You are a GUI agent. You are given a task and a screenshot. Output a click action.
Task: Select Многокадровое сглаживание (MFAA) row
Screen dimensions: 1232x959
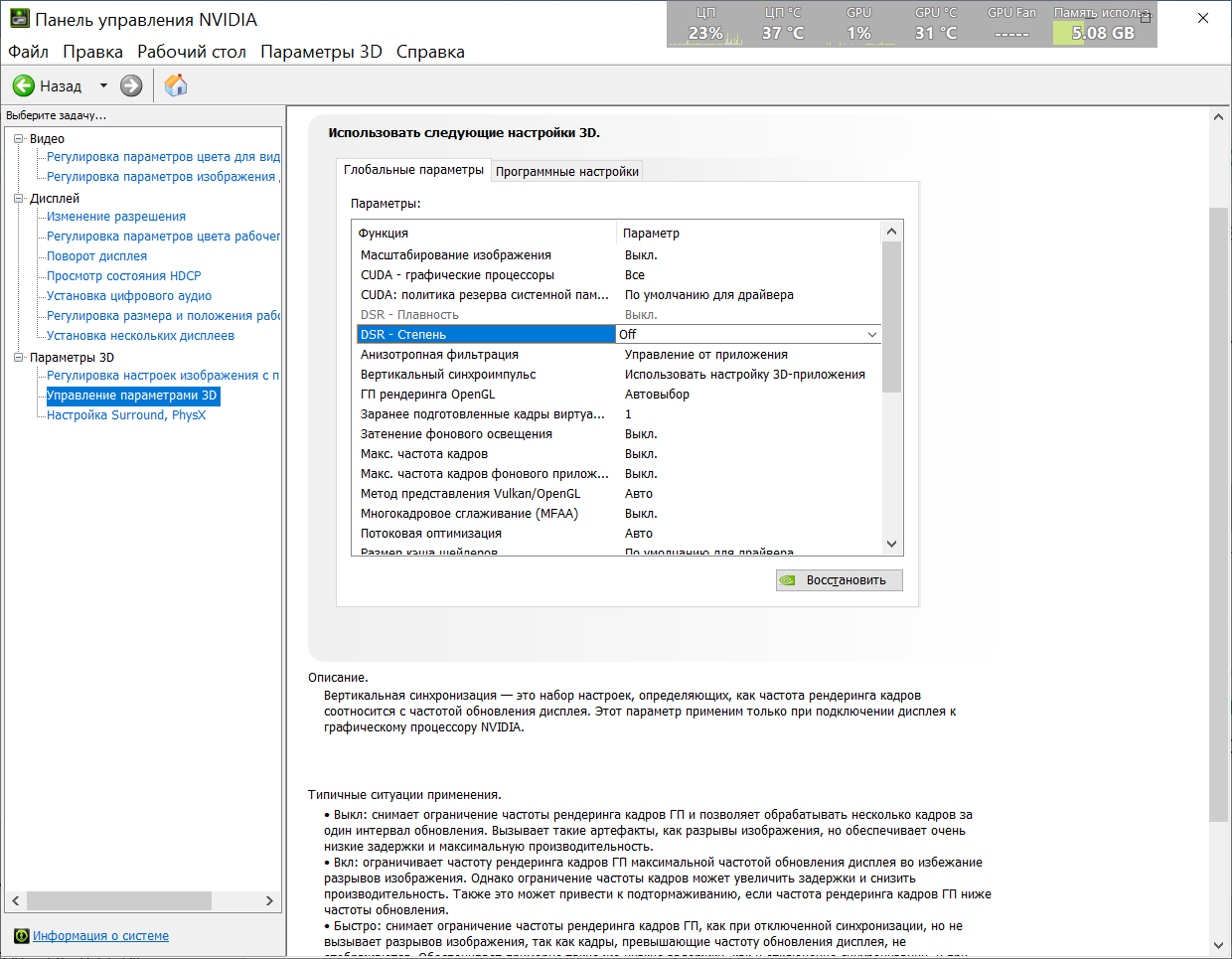click(618, 514)
